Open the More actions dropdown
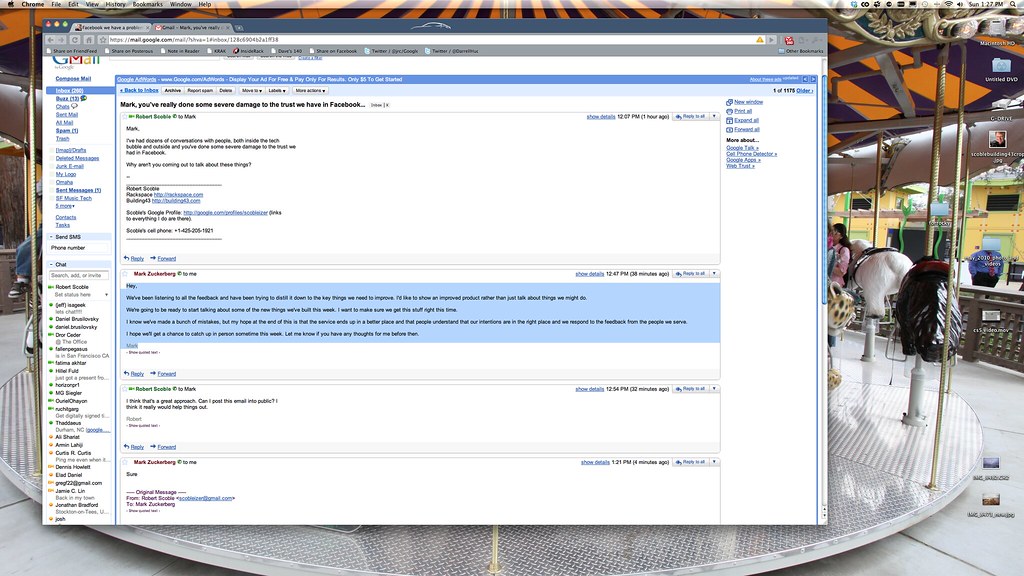1024x576 pixels. click(x=310, y=90)
